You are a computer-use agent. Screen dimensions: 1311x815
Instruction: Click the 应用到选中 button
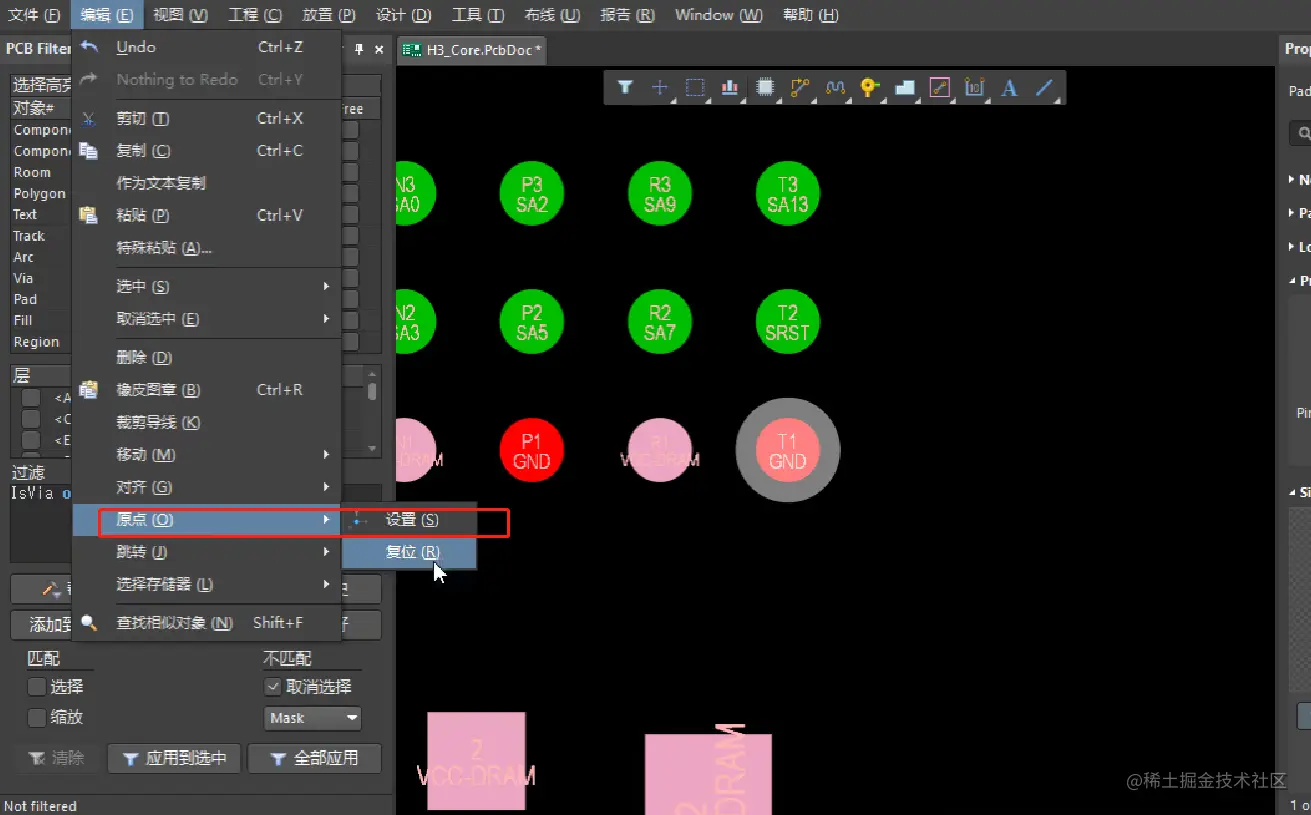point(175,759)
